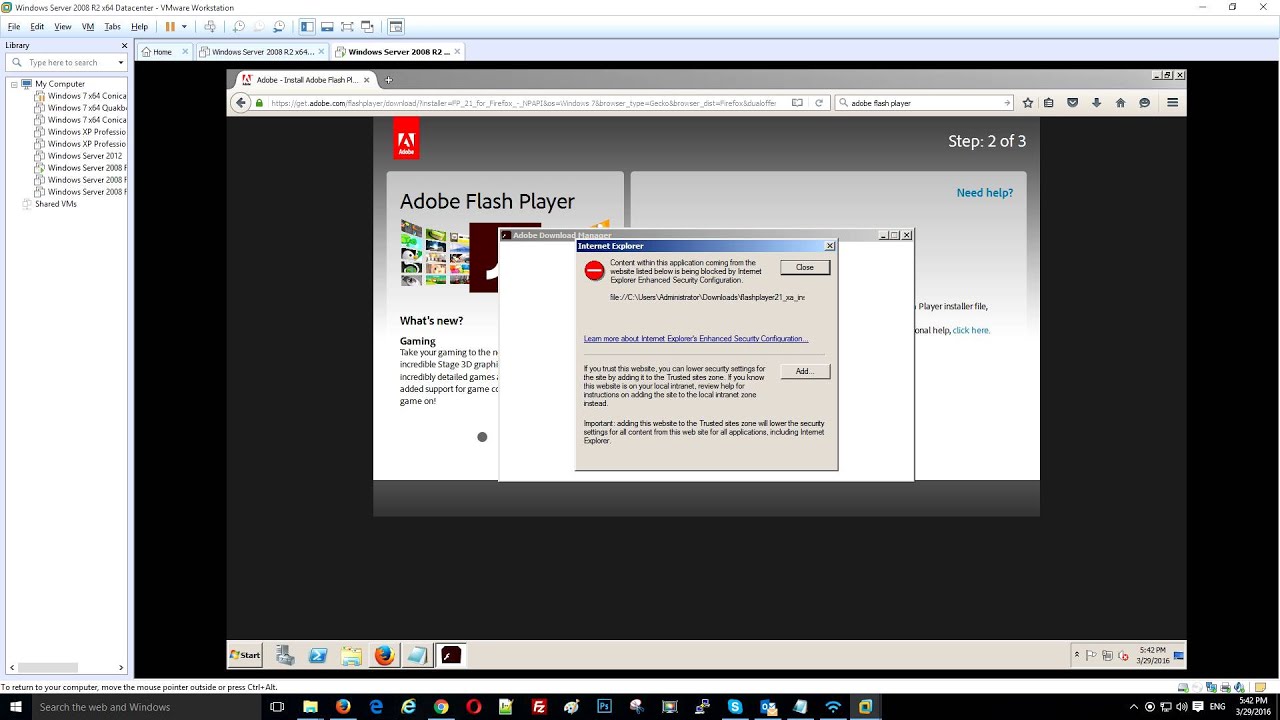Take a snapshot of this virtual machine
The image size is (1280, 720).
point(238,27)
